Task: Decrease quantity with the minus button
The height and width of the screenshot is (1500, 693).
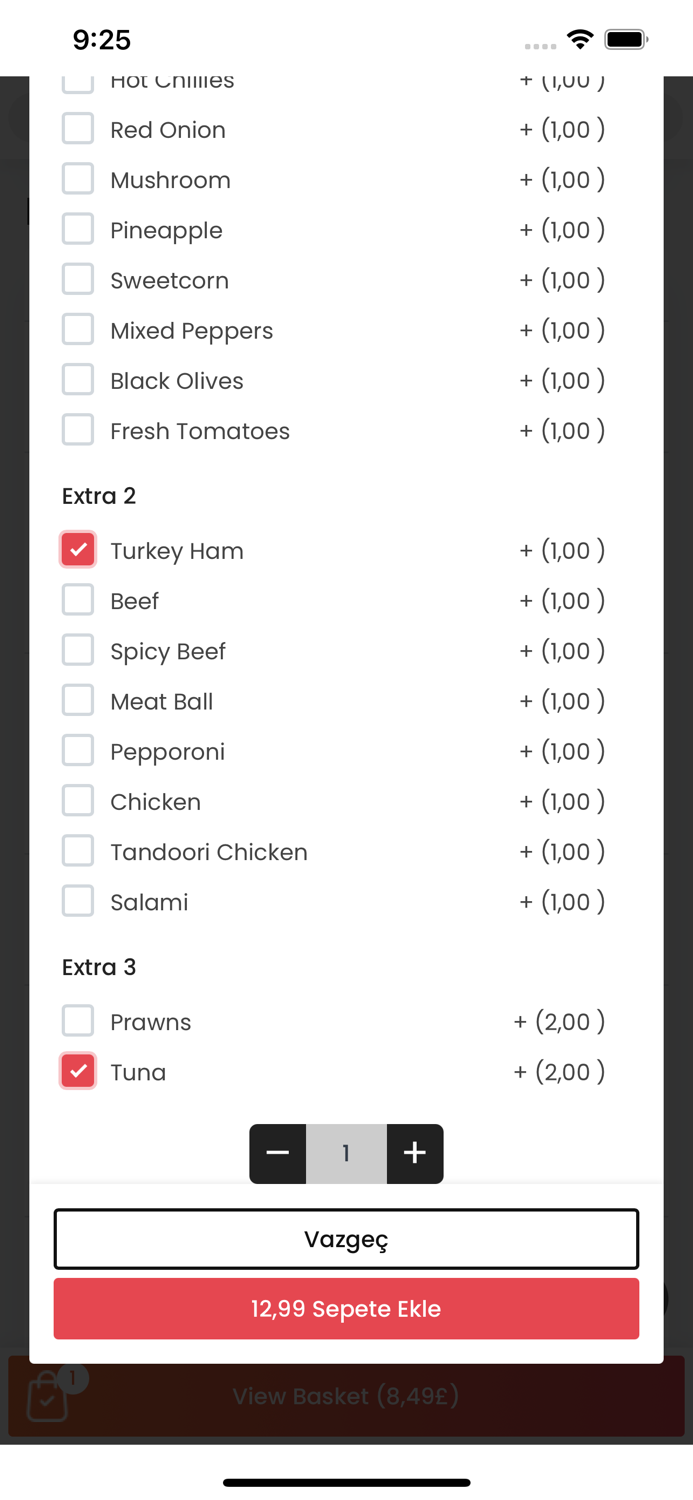Action: click(x=278, y=1153)
